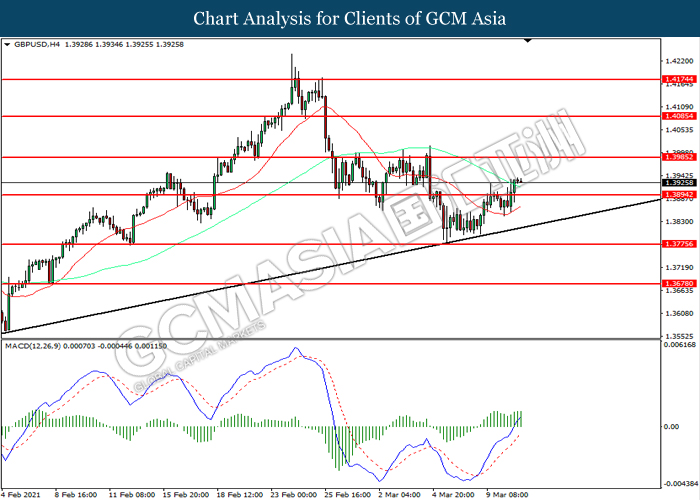This screenshot has height=500, width=700.
Task: Select the GBPUSD,H4 symbol label
Action: 37,45
